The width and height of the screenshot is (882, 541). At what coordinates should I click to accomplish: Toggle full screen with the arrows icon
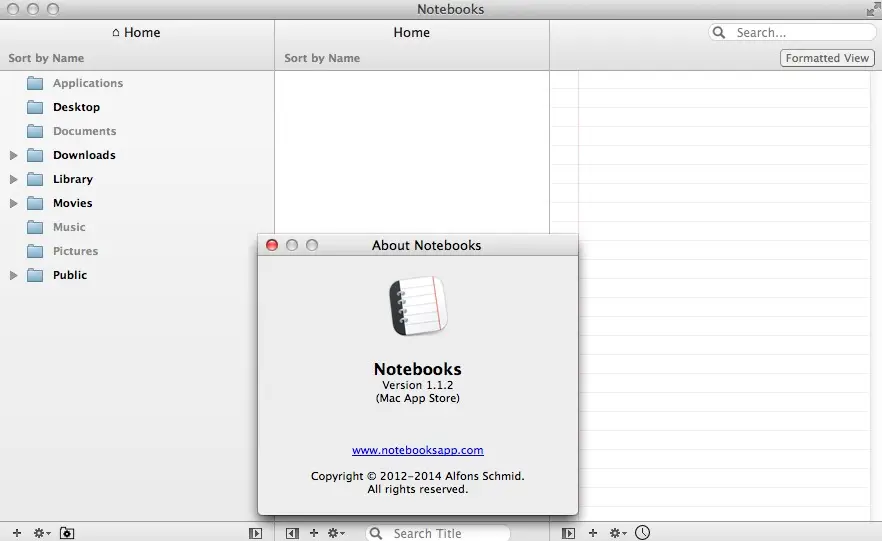pyautogui.click(x=873, y=10)
